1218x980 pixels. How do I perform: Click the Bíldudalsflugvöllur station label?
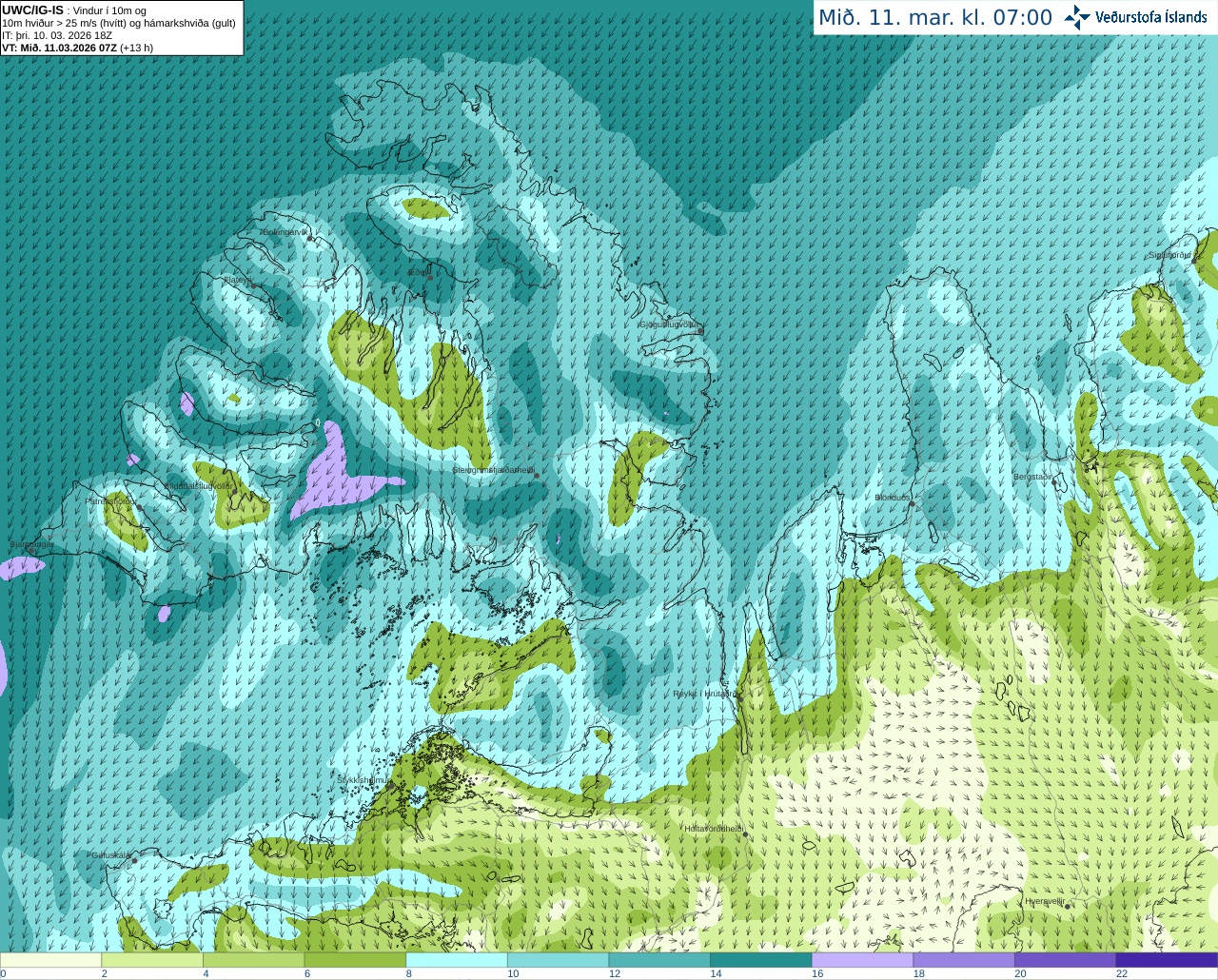pyautogui.click(x=198, y=486)
